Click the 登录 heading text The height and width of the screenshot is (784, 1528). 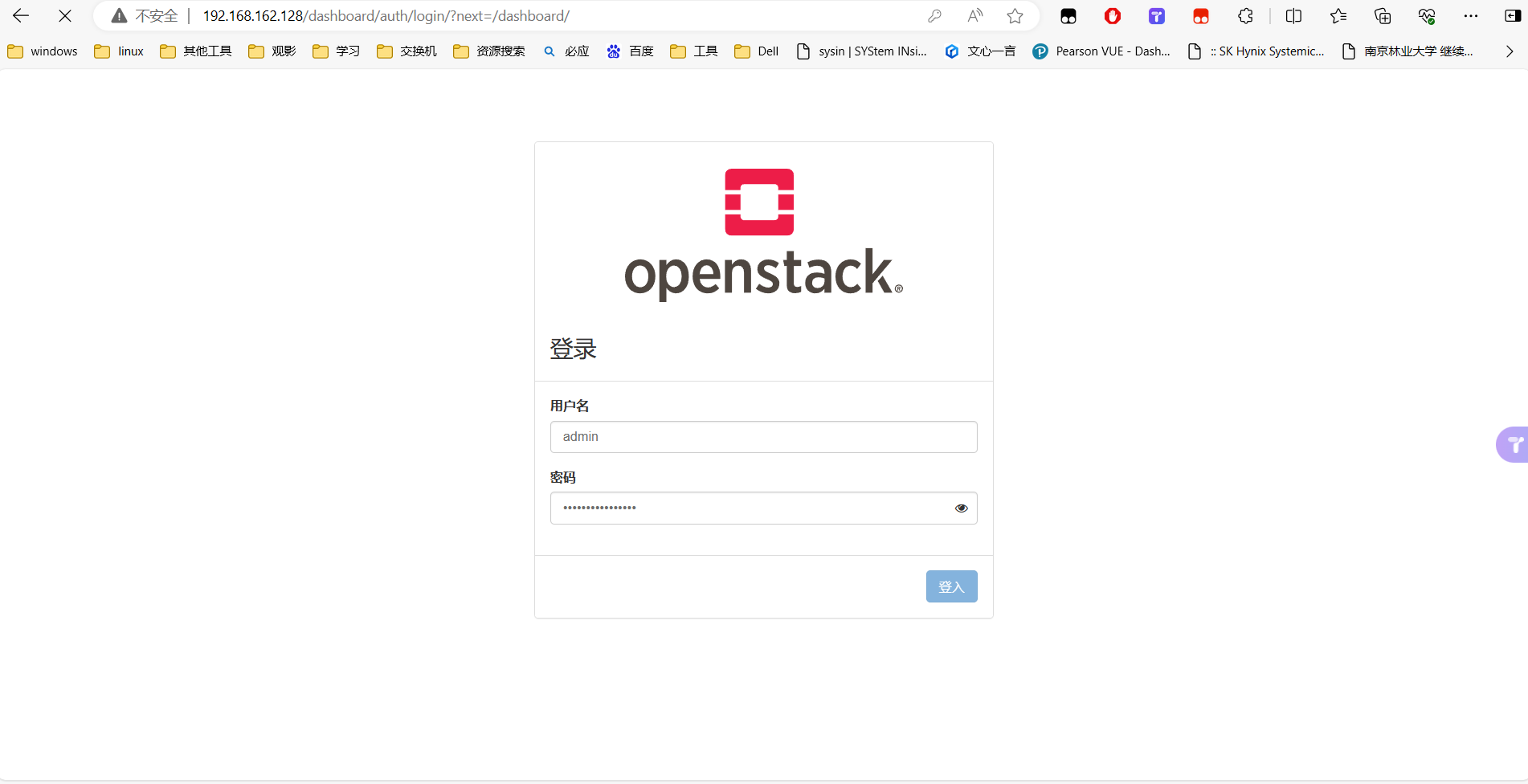573,349
